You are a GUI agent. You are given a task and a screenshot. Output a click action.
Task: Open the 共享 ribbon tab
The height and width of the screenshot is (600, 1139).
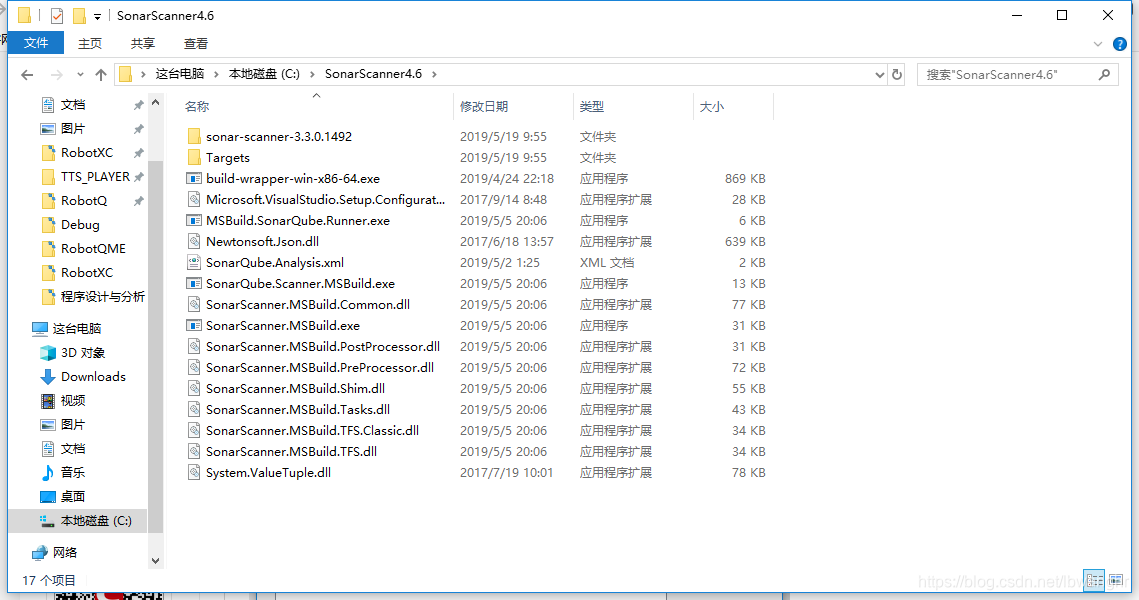(143, 44)
